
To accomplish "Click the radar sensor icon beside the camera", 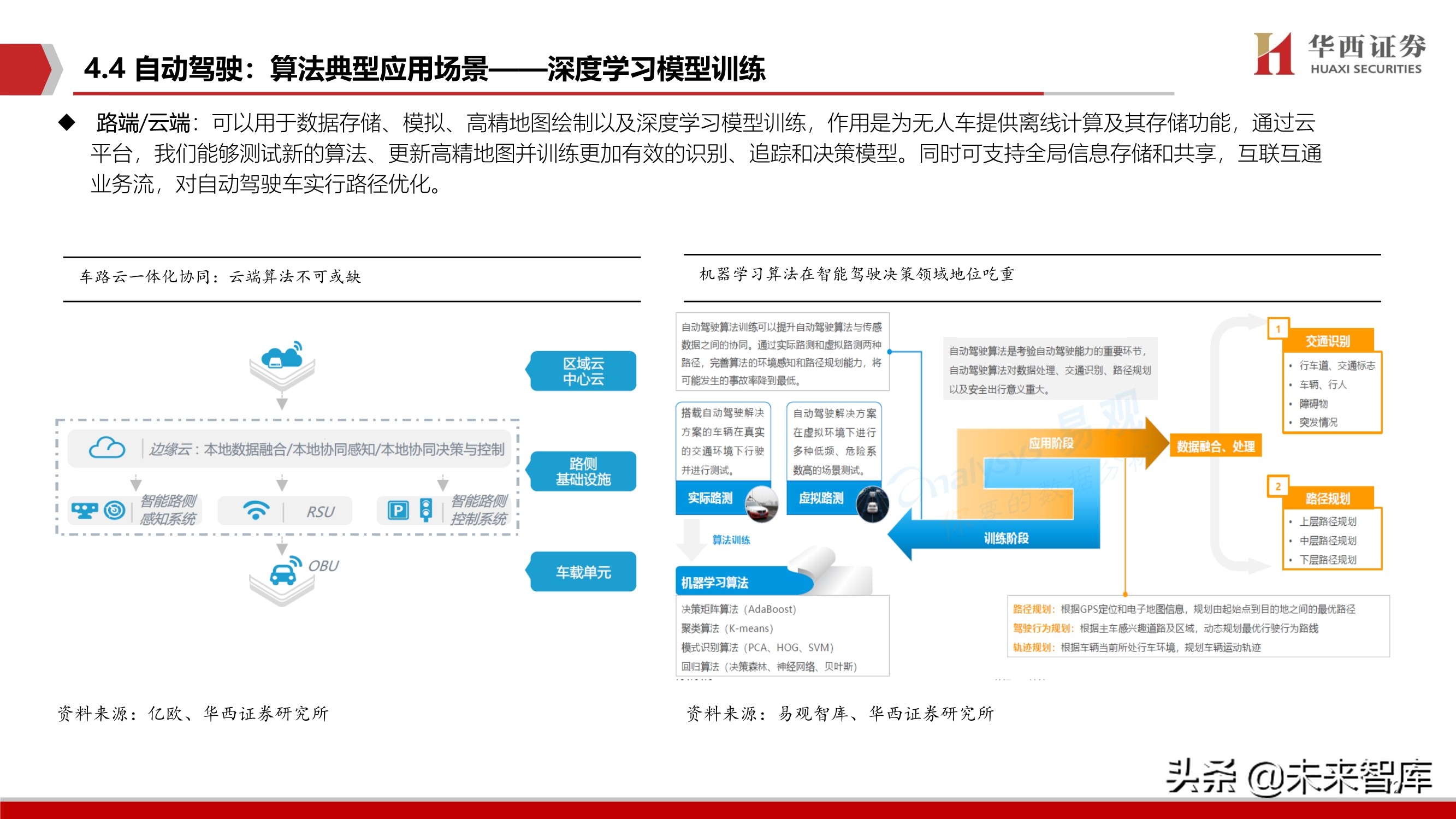I will click(115, 510).
